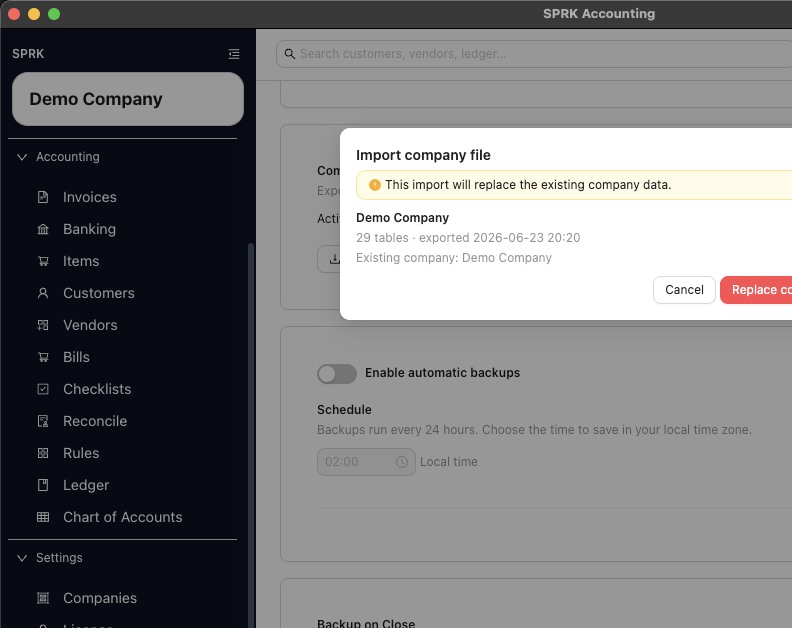The width and height of the screenshot is (792, 628).
Task: Click the Invoices document icon
Action: (43, 197)
